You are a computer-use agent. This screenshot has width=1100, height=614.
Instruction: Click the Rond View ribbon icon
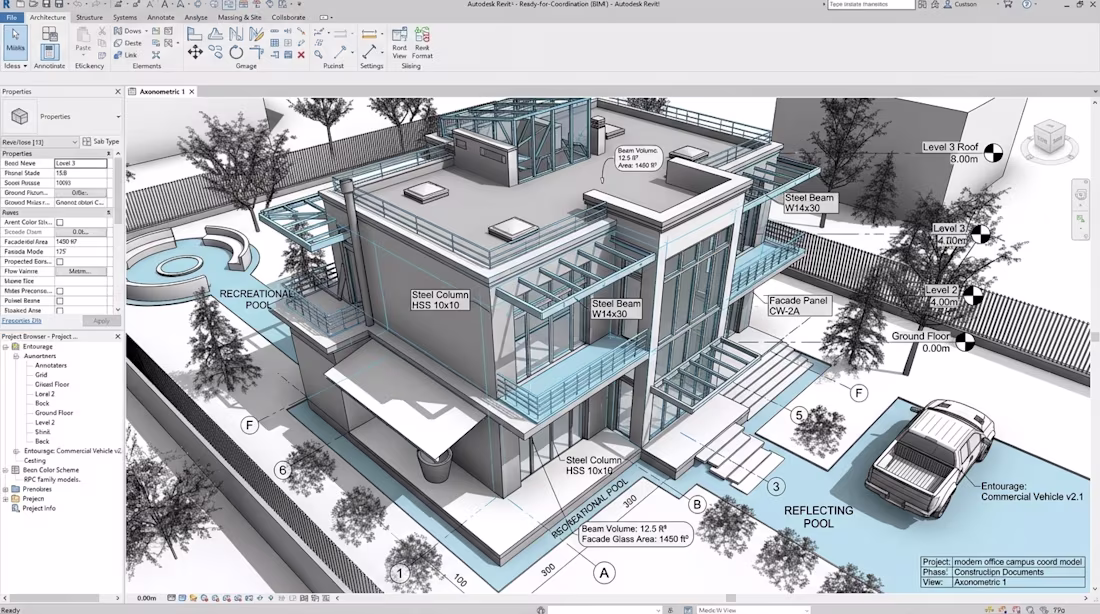pos(399,43)
